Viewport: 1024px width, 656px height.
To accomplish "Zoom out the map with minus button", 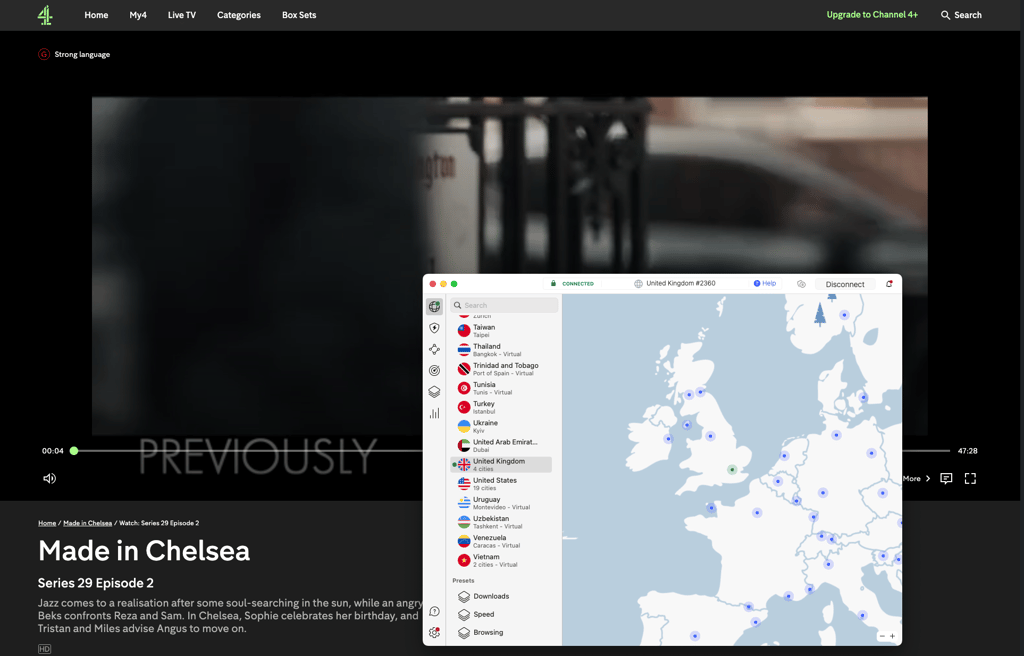I will (882, 636).
